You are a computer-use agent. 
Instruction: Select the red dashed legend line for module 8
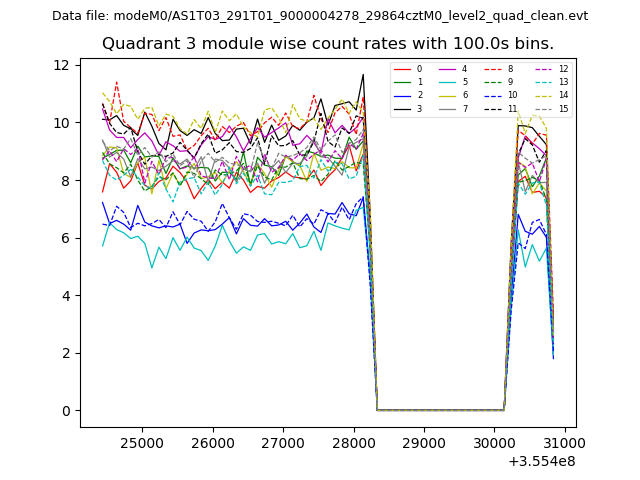pos(494,69)
